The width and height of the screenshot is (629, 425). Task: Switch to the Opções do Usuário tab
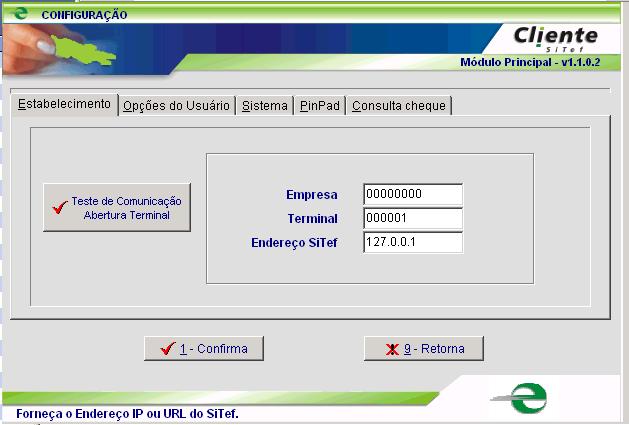pos(176,106)
